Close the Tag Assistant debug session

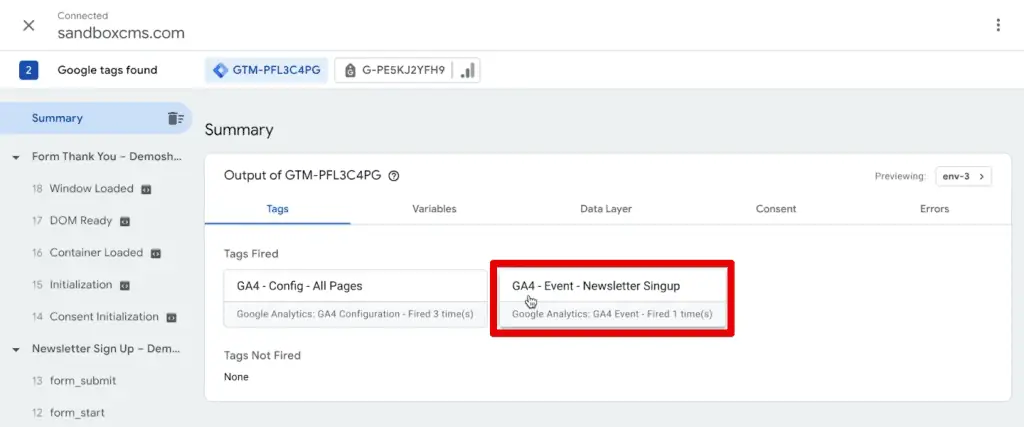(x=29, y=25)
